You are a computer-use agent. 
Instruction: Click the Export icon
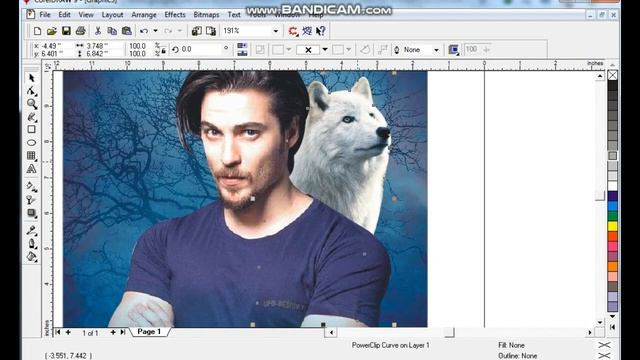point(211,31)
